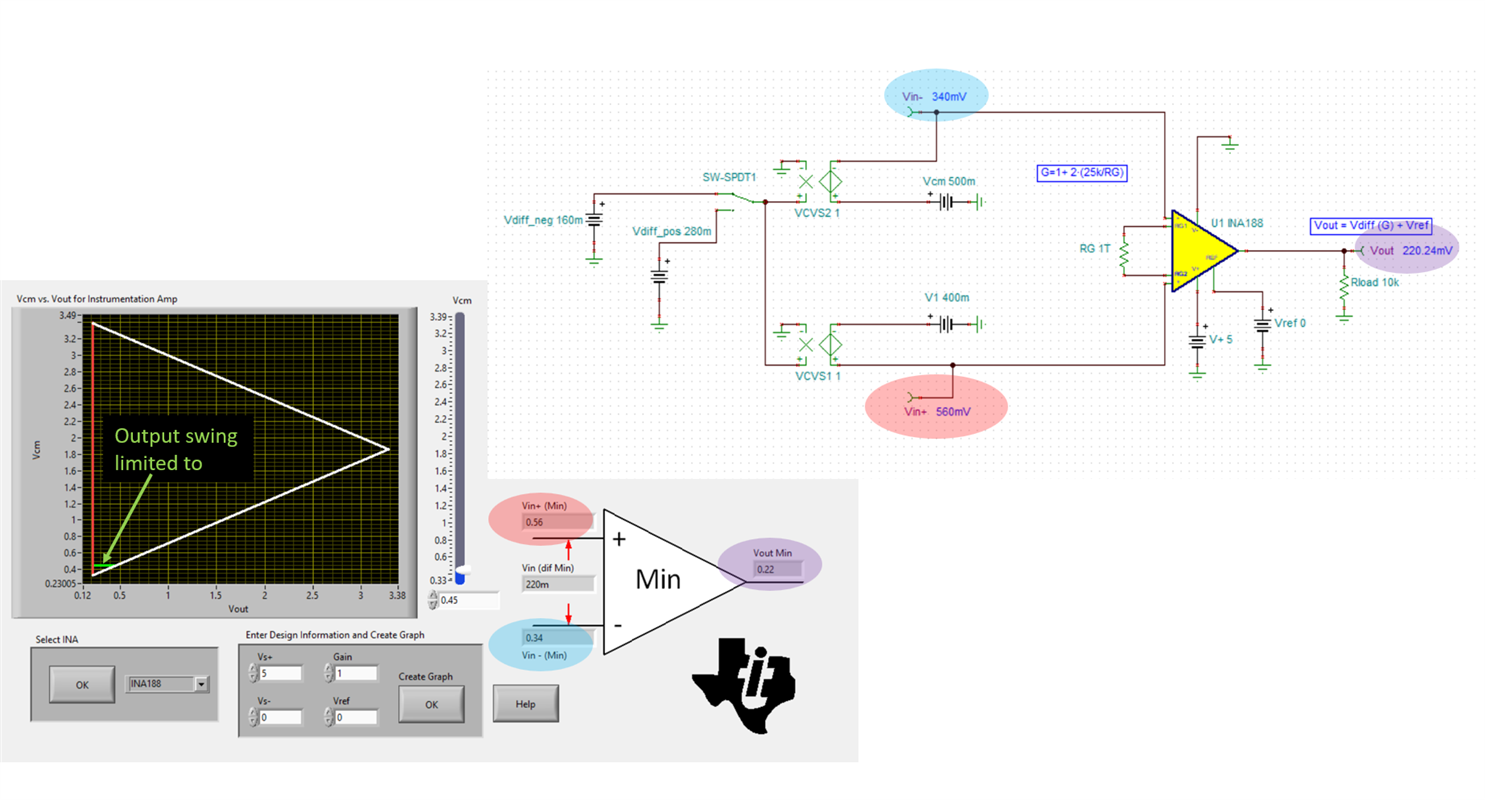Click the Vcm numeric field showing 0.45
Screen dimensions: 1485x800
(469, 600)
